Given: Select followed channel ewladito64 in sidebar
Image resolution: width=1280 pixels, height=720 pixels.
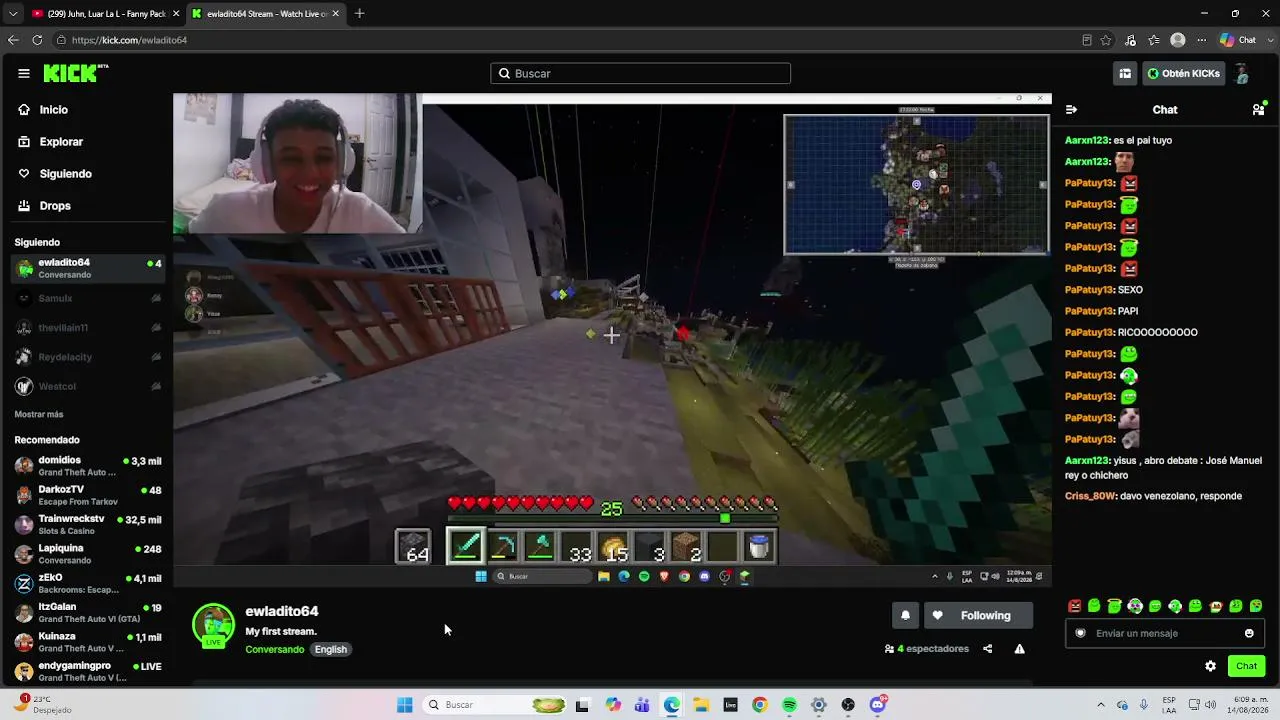Looking at the screenshot, I should 87,269.
